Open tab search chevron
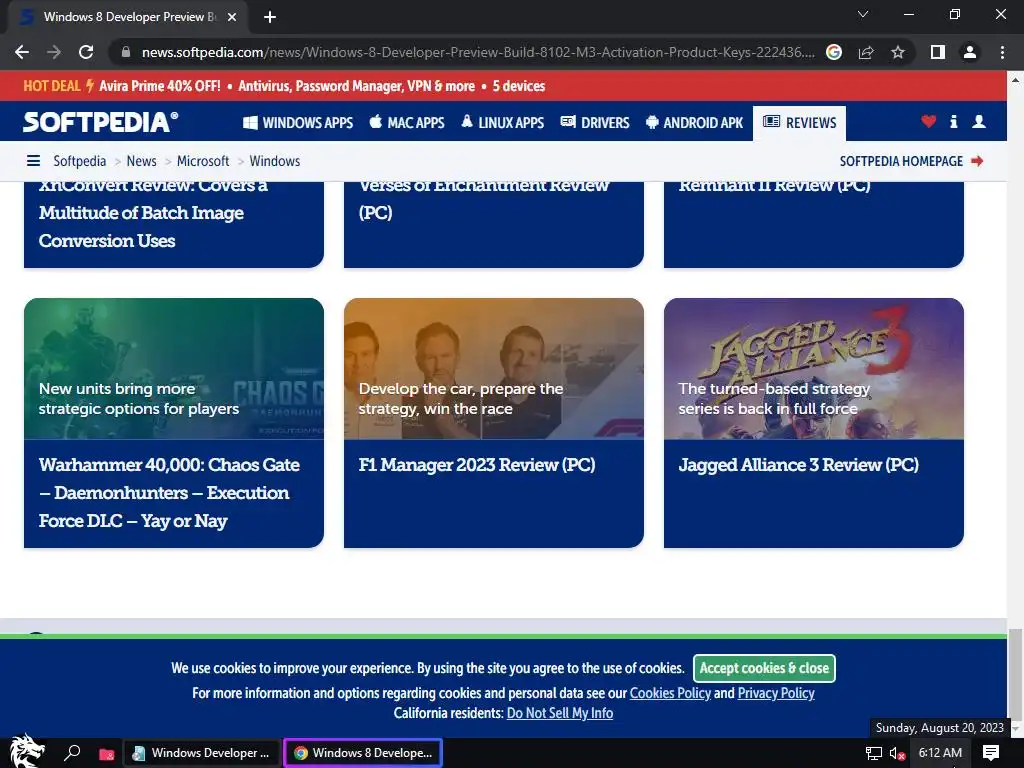 pyautogui.click(x=863, y=14)
